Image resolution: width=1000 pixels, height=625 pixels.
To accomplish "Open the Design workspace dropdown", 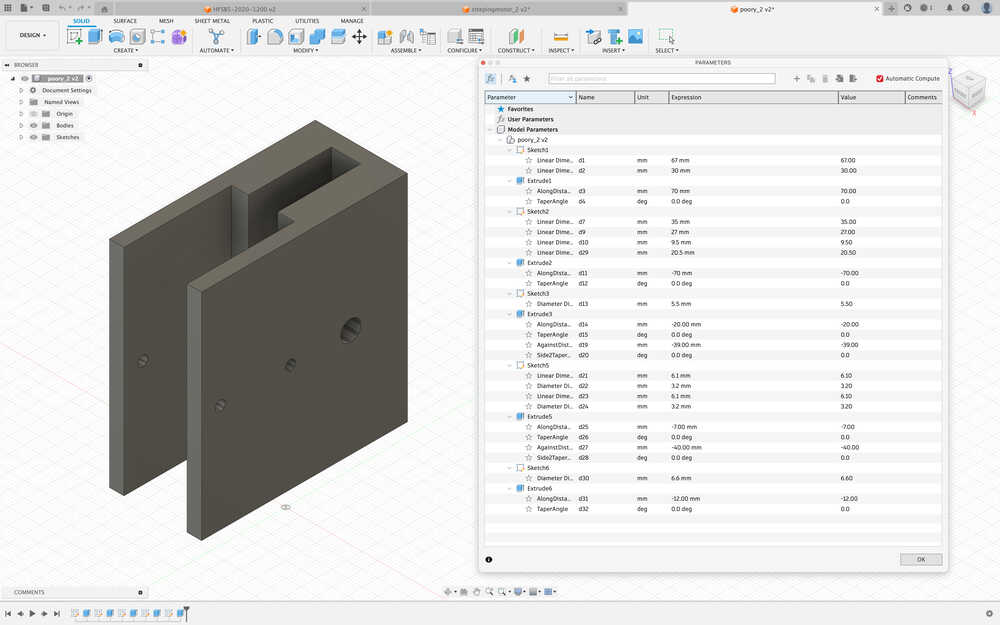I will point(33,35).
